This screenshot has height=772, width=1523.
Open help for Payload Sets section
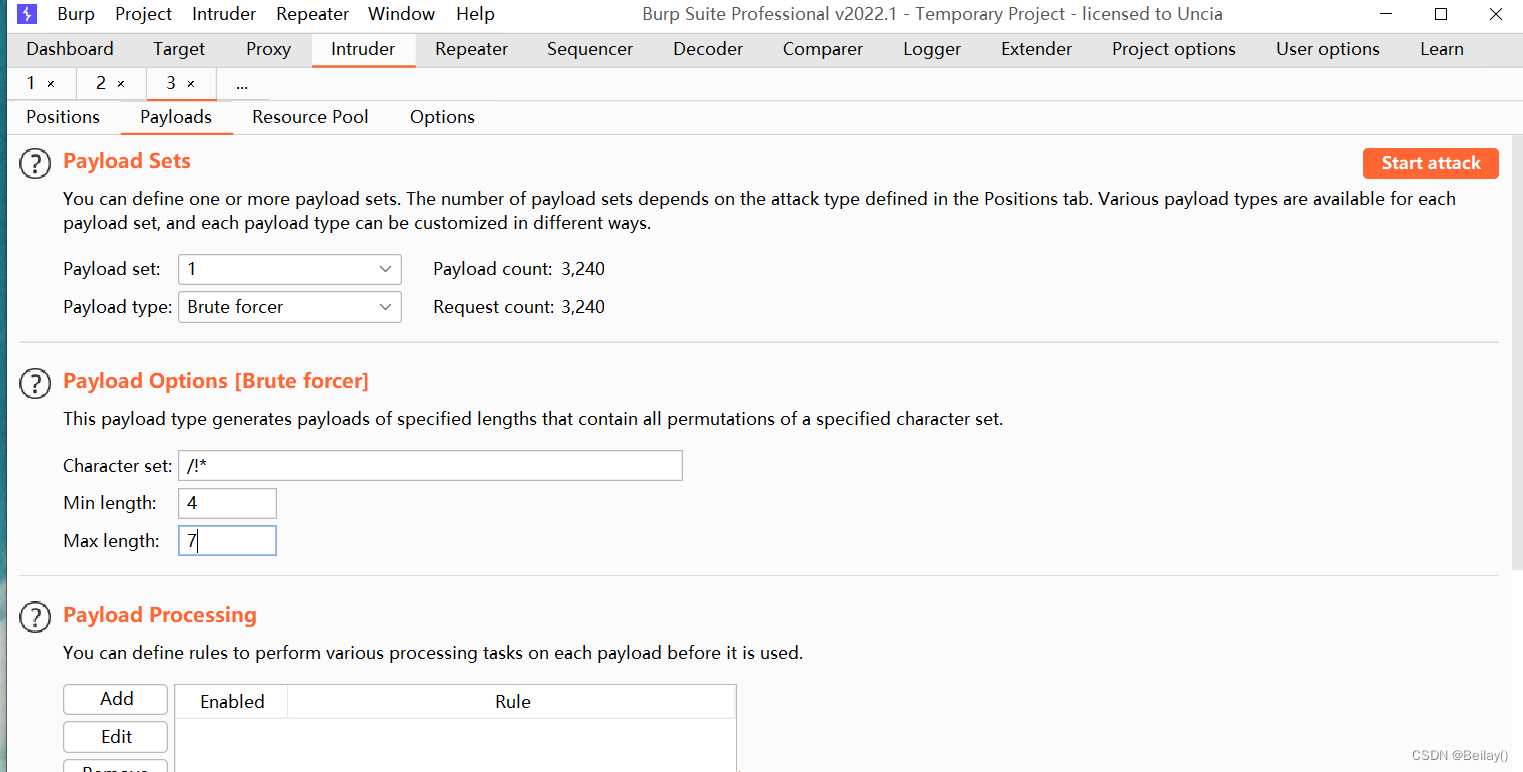[35, 164]
